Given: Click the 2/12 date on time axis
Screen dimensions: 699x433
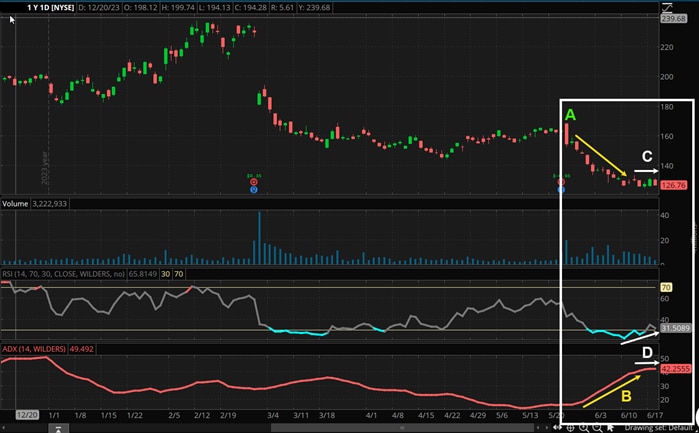Looking at the screenshot, I should tap(201, 415).
